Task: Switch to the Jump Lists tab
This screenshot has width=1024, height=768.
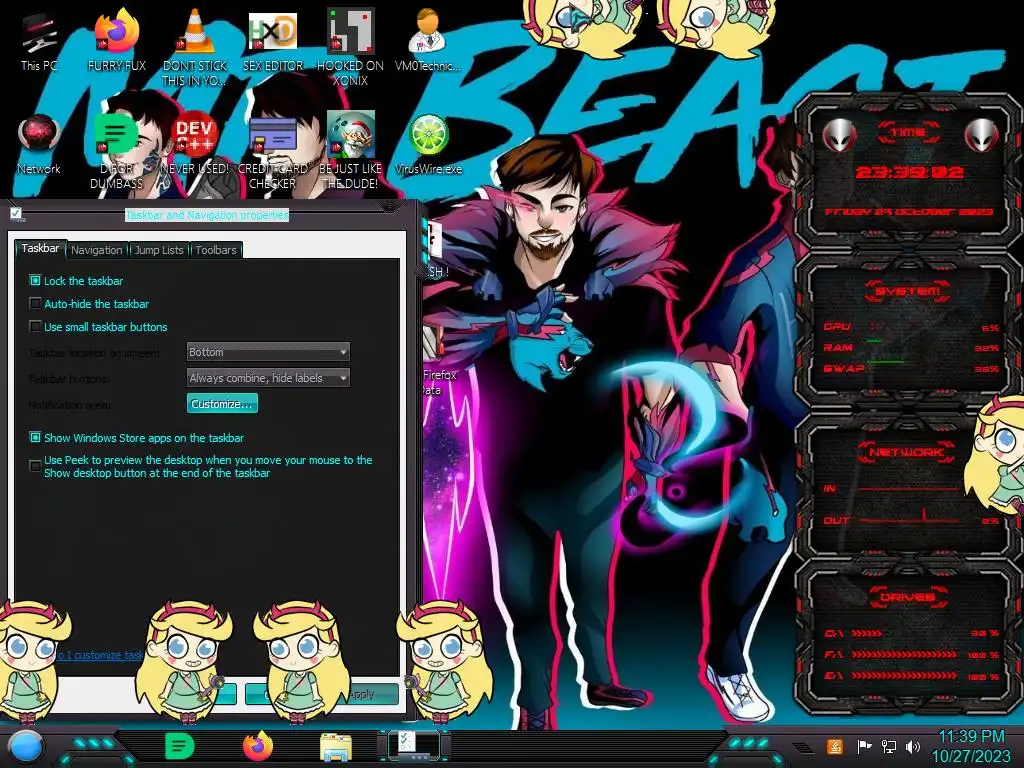Action: [159, 250]
